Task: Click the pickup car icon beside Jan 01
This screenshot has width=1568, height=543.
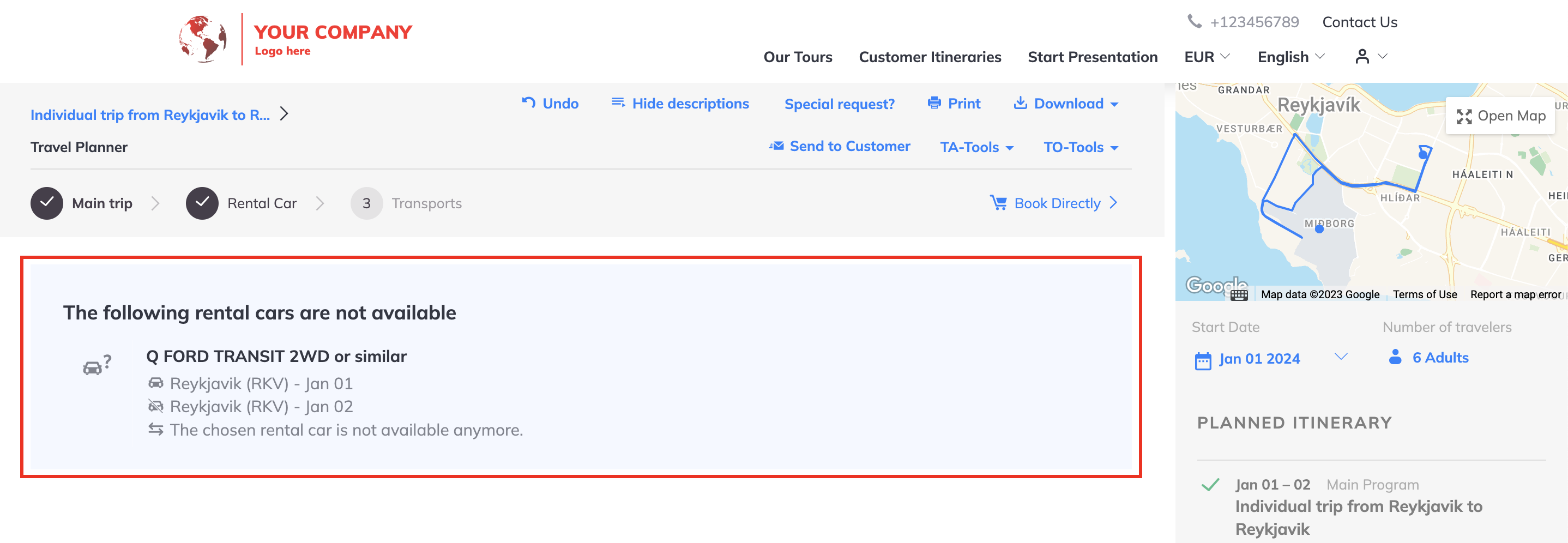Action: coord(156,383)
